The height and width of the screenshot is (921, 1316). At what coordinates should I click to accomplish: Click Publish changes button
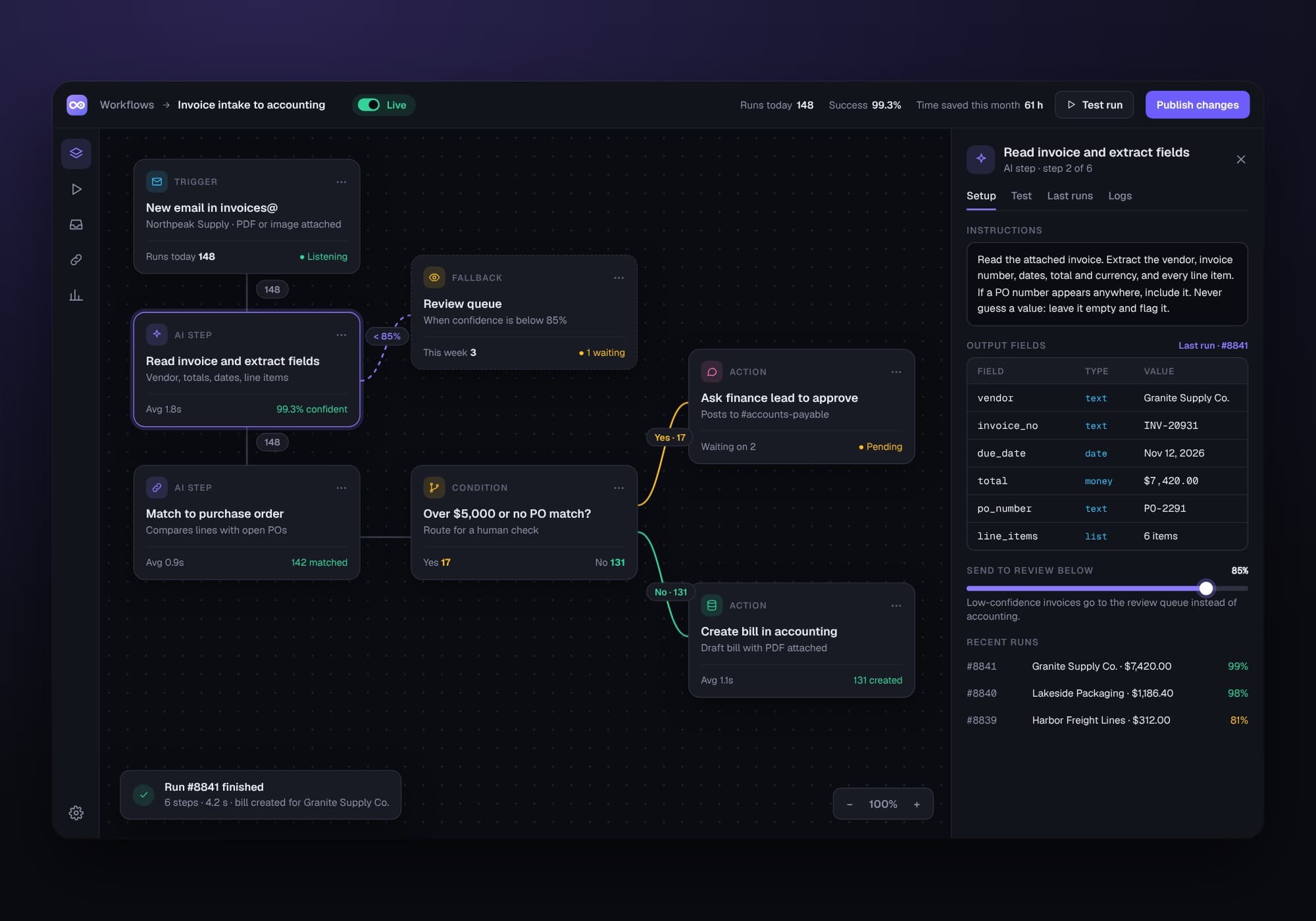(x=1198, y=105)
